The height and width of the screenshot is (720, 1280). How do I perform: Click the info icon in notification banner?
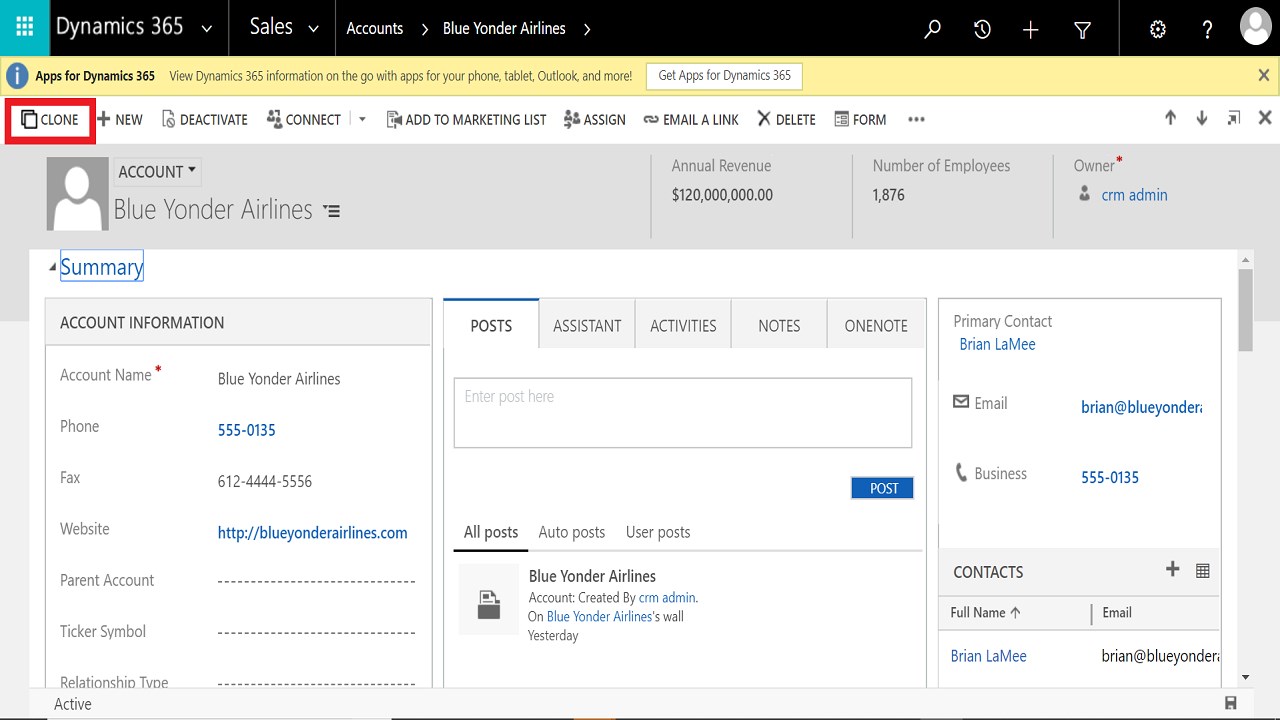pyautogui.click(x=17, y=76)
